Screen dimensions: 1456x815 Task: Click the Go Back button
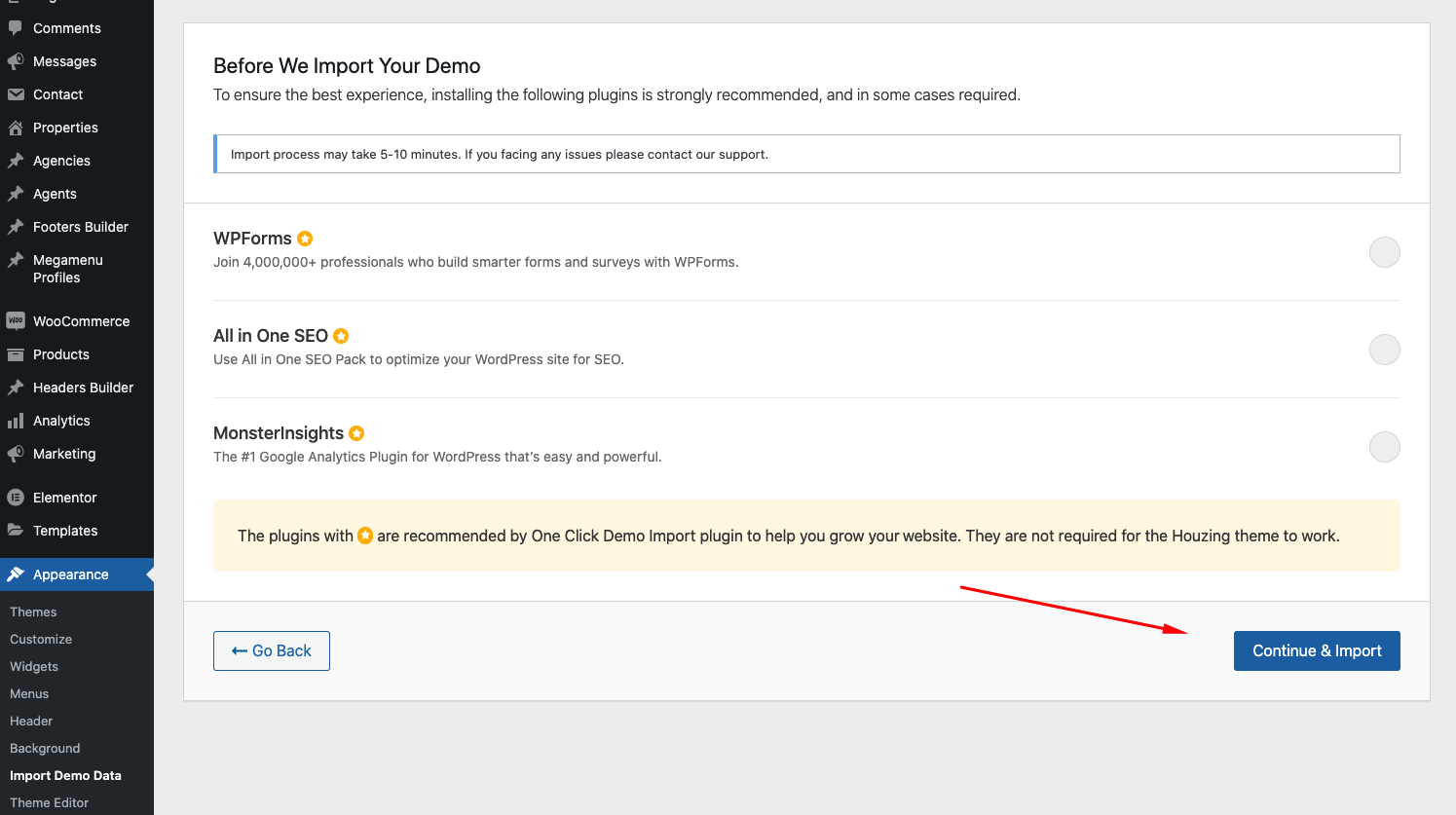(x=272, y=650)
